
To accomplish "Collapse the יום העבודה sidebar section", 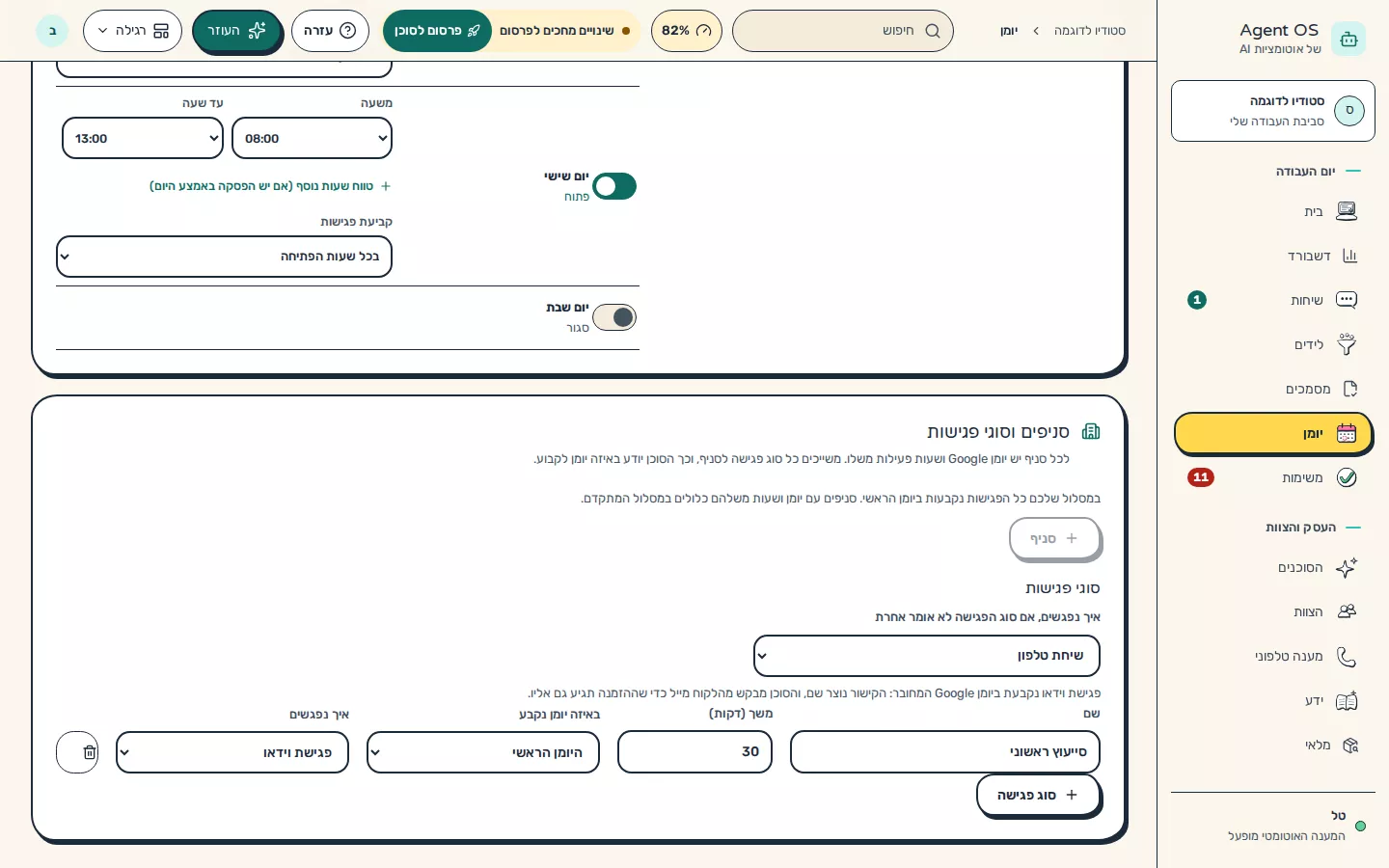I will click(1319, 171).
